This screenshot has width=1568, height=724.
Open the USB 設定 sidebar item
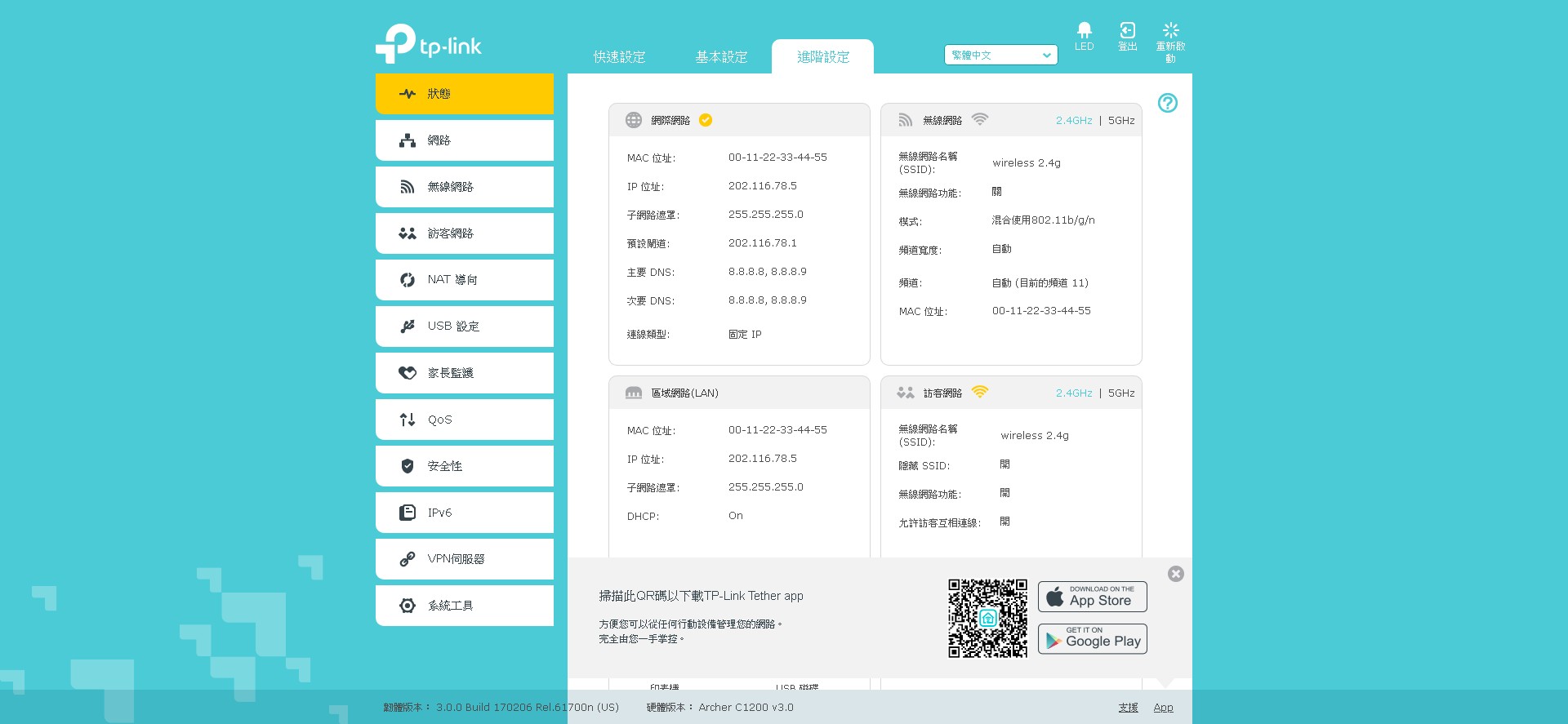(465, 326)
